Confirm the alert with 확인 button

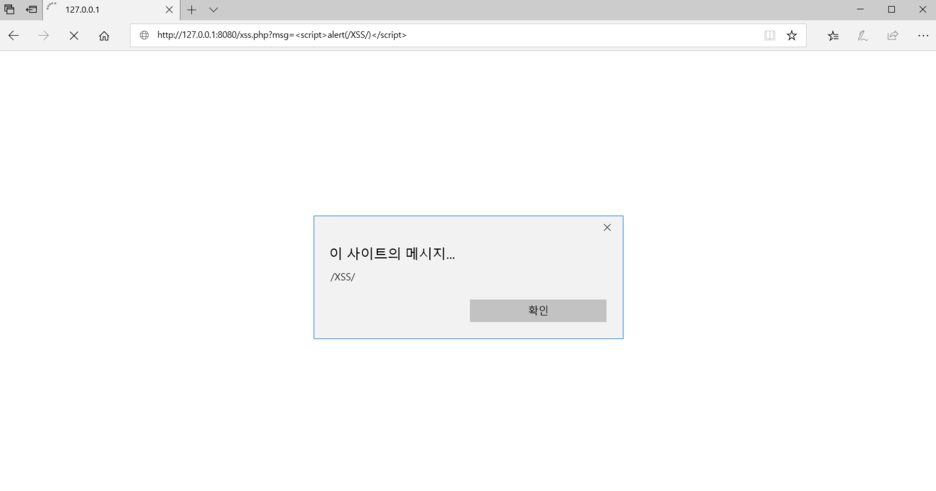tap(538, 311)
